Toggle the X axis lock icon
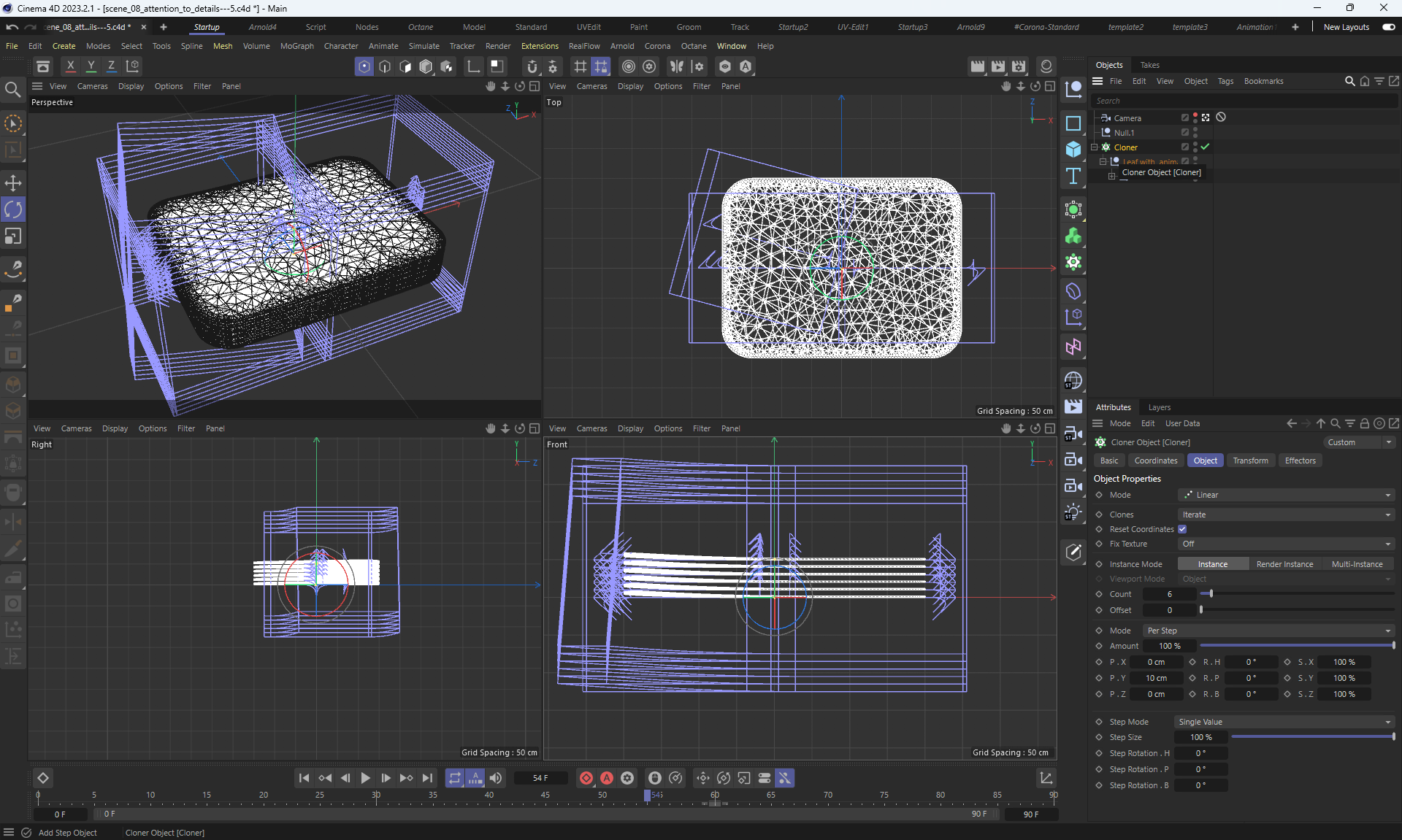 coord(70,66)
